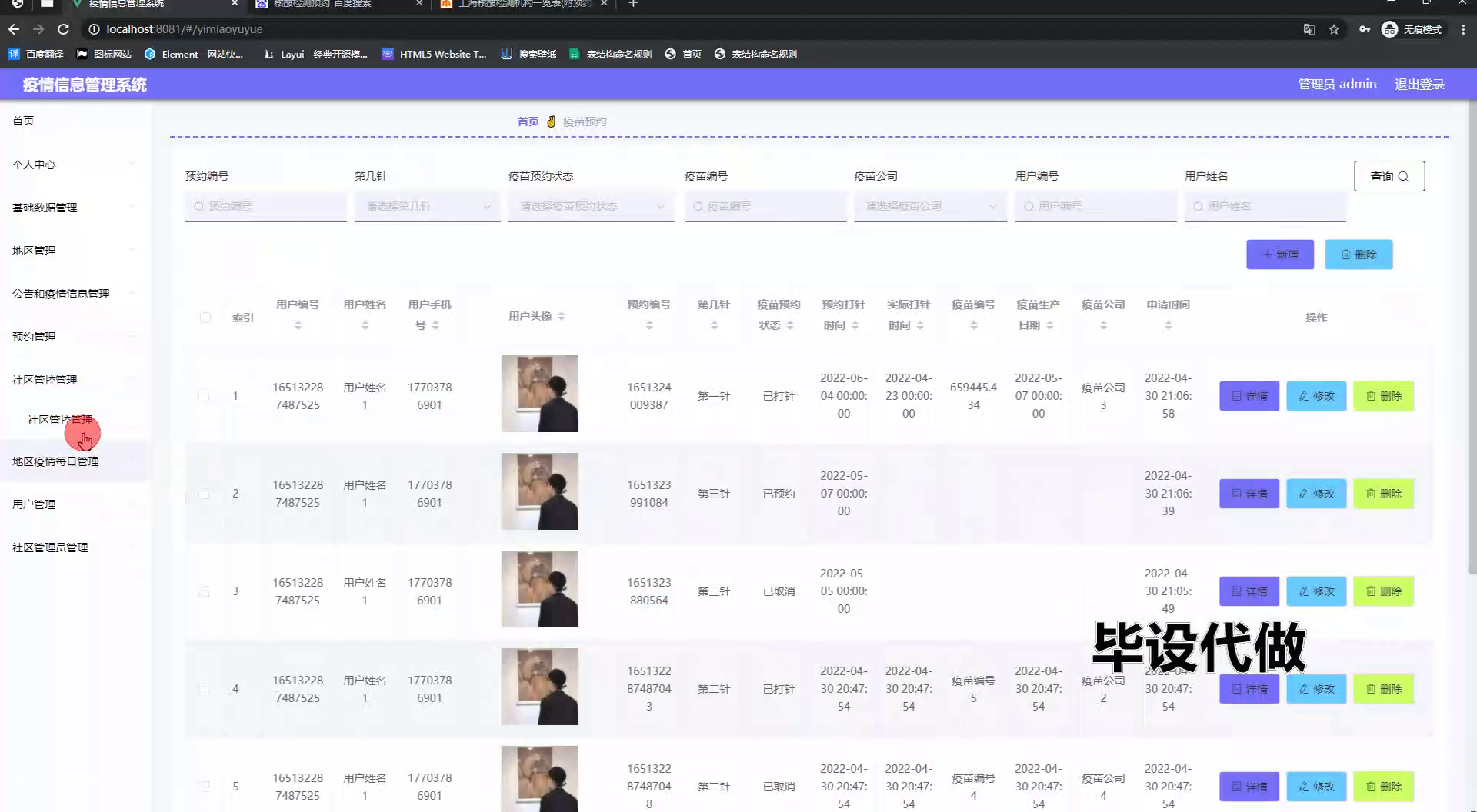This screenshot has height=812, width=1477.
Task: Check the row 1 checkbox
Action: pos(204,396)
